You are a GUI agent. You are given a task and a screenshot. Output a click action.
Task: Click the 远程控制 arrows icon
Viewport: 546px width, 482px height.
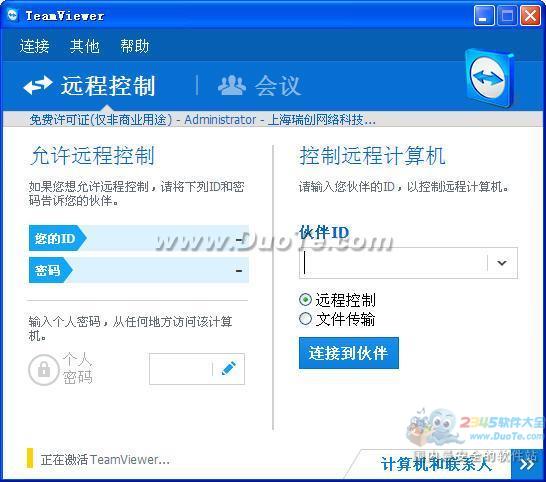[x=38, y=86]
